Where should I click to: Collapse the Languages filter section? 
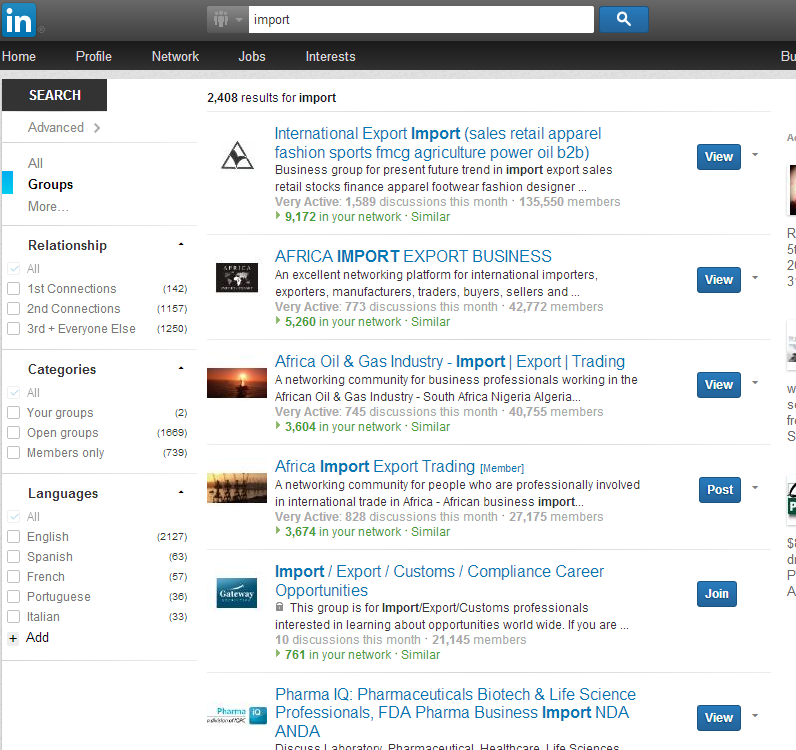point(181,493)
